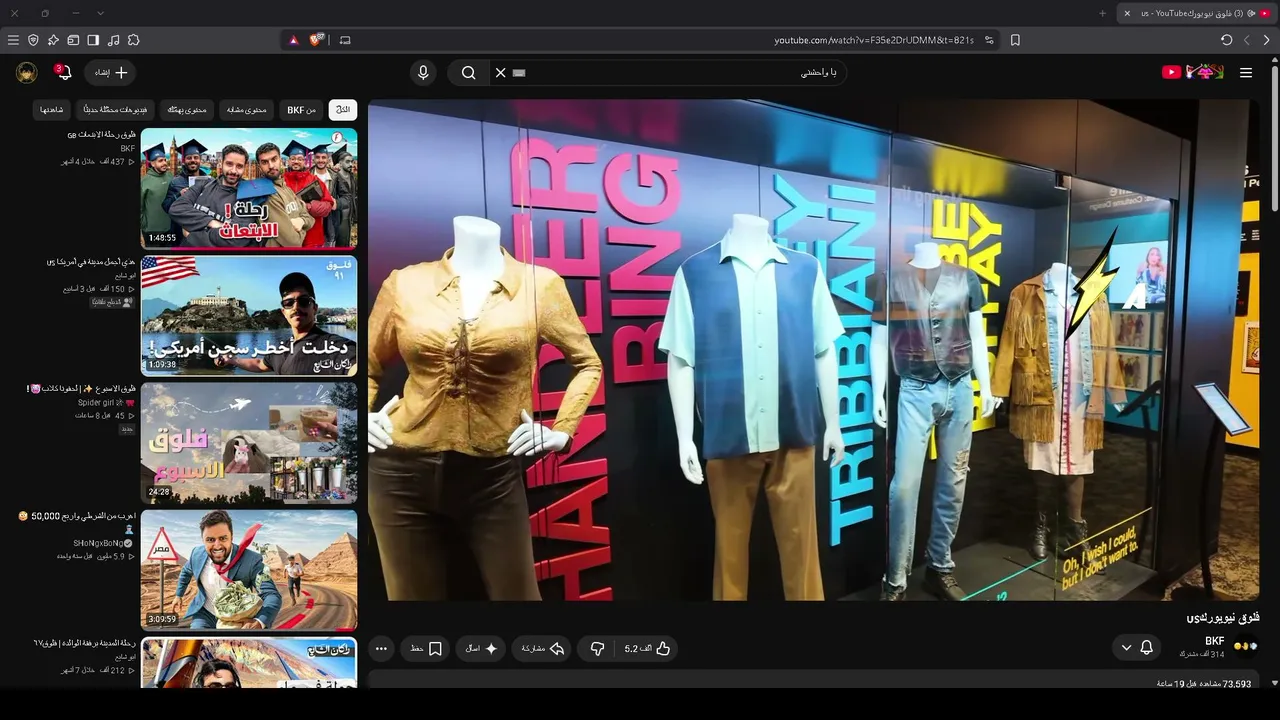Bookmark this page with the bookmark icon
This screenshot has height=720, width=1280.
1015,40
